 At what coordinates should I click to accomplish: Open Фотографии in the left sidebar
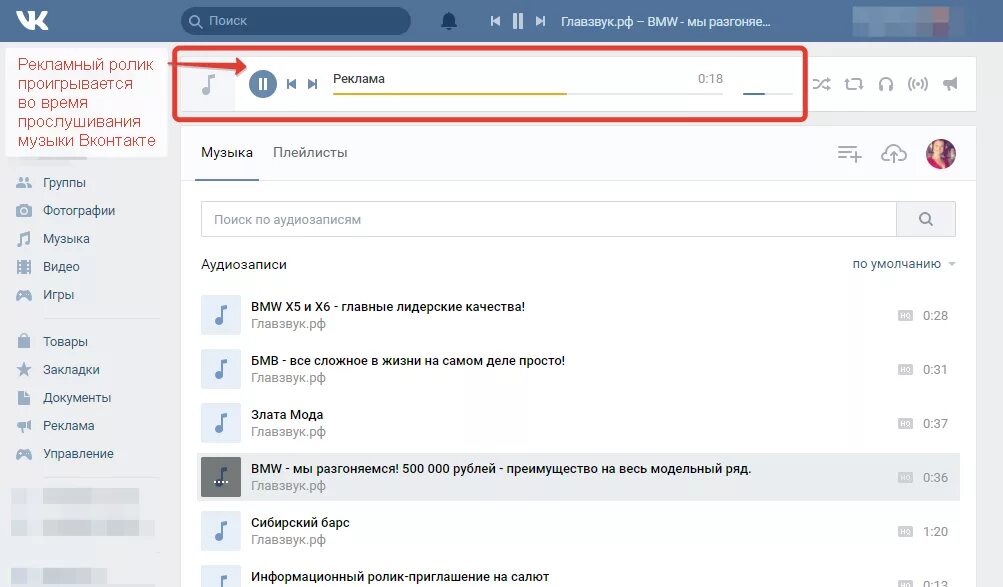[79, 210]
